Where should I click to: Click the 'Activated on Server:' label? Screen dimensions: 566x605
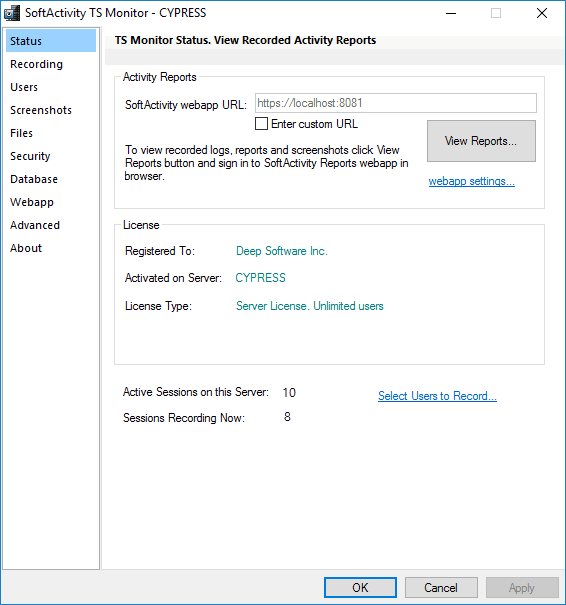(x=173, y=278)
